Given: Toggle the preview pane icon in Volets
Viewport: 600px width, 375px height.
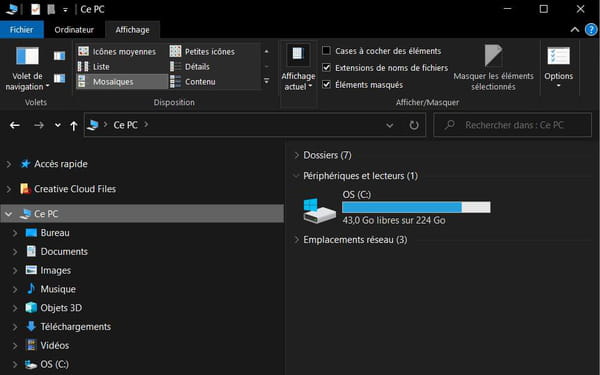Looking at the screenshot, I should click(59, 56).
